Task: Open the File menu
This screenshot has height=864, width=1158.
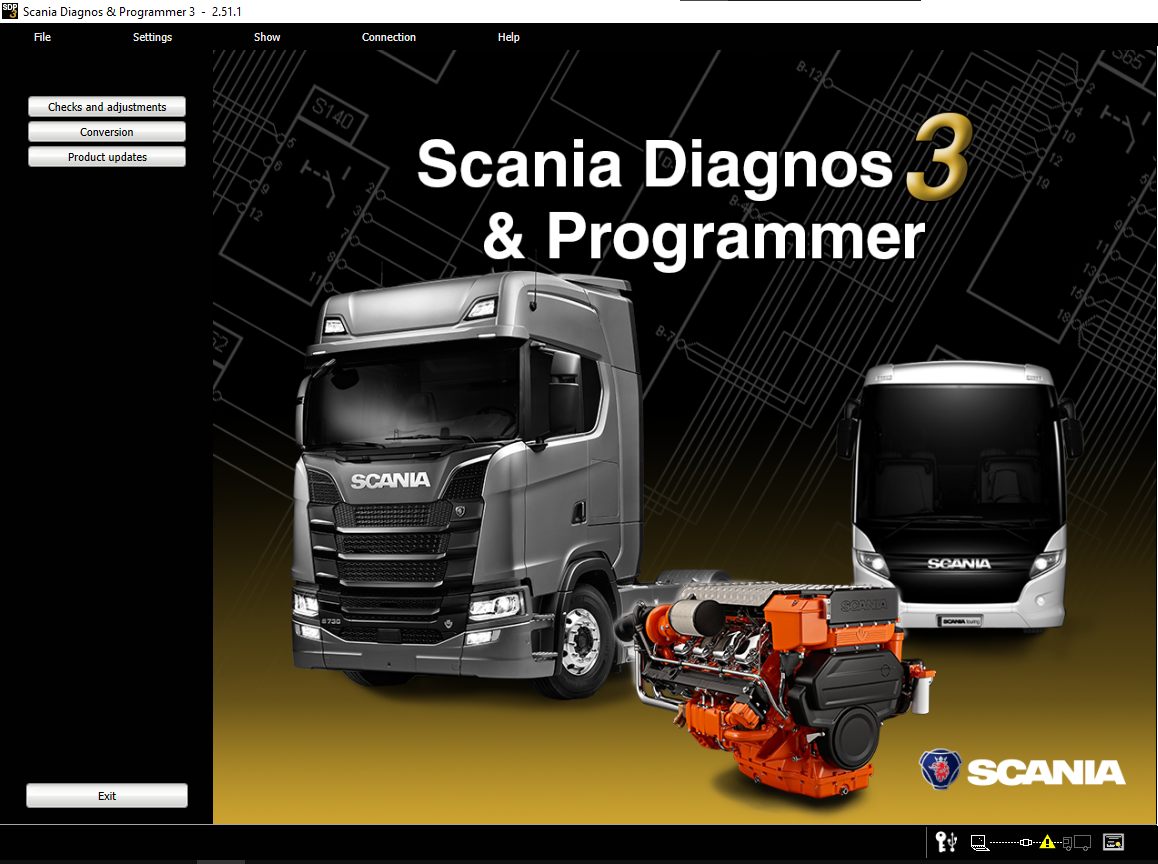Action: [x=42, y=37]
